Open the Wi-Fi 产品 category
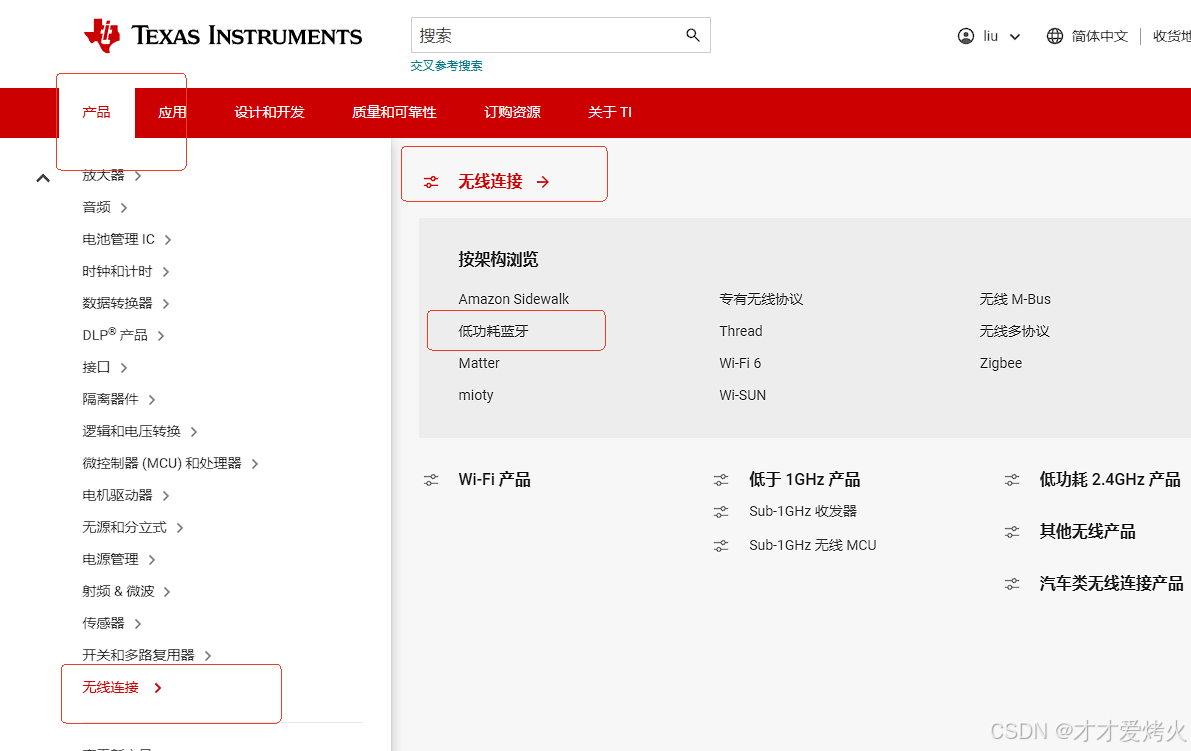The height and width of the screenshot is (751, 1191). tap(494, 480)
